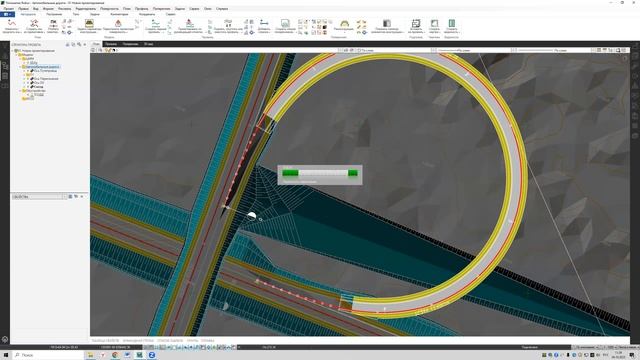Click the second large ribbon button with red polyline icon
The image size is (640, 360).
pyautogui.click(x=34, y=27)
